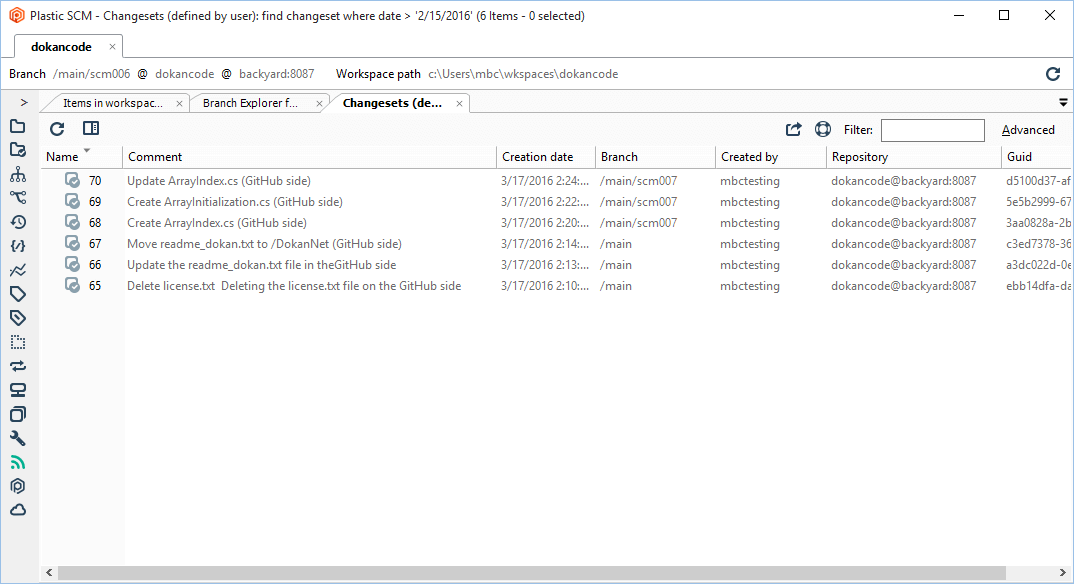Toggle the export changesets icon
The height and width of the screenshot is (584, 1074).
point(793,129)
